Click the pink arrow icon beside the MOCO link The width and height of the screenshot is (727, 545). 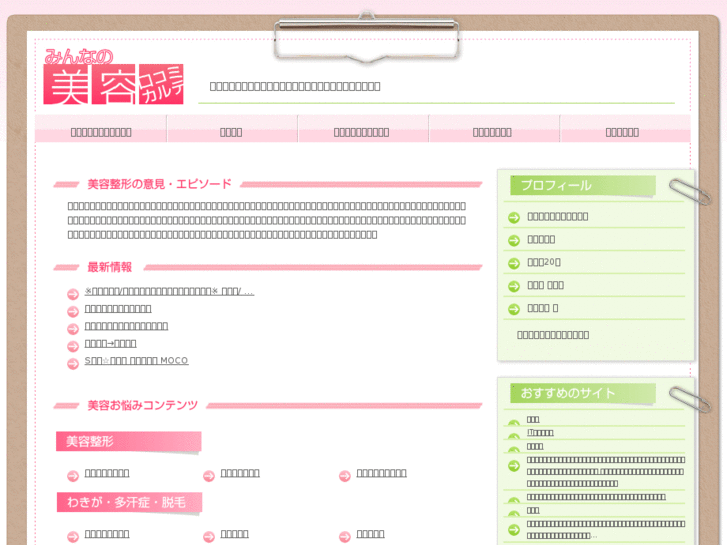click(x=73, y=364)
